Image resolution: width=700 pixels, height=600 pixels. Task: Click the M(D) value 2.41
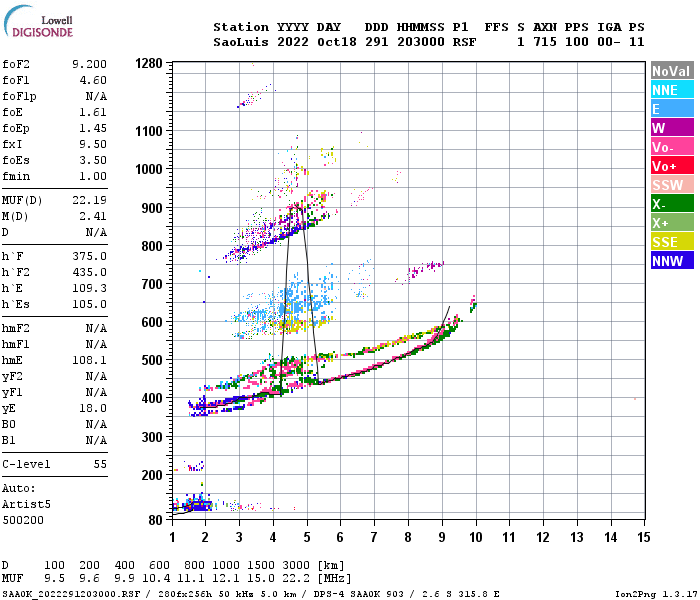[93, 216]
